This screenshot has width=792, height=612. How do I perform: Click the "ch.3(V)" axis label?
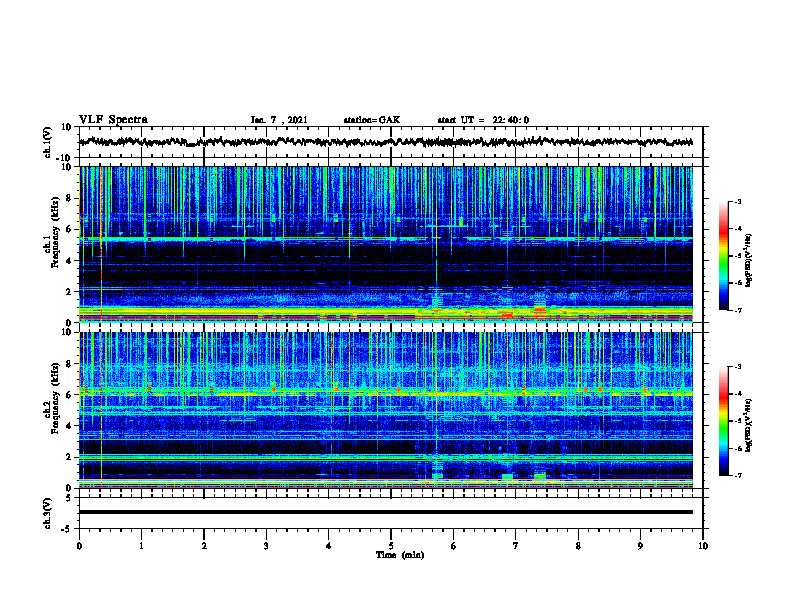coord(48,513)
